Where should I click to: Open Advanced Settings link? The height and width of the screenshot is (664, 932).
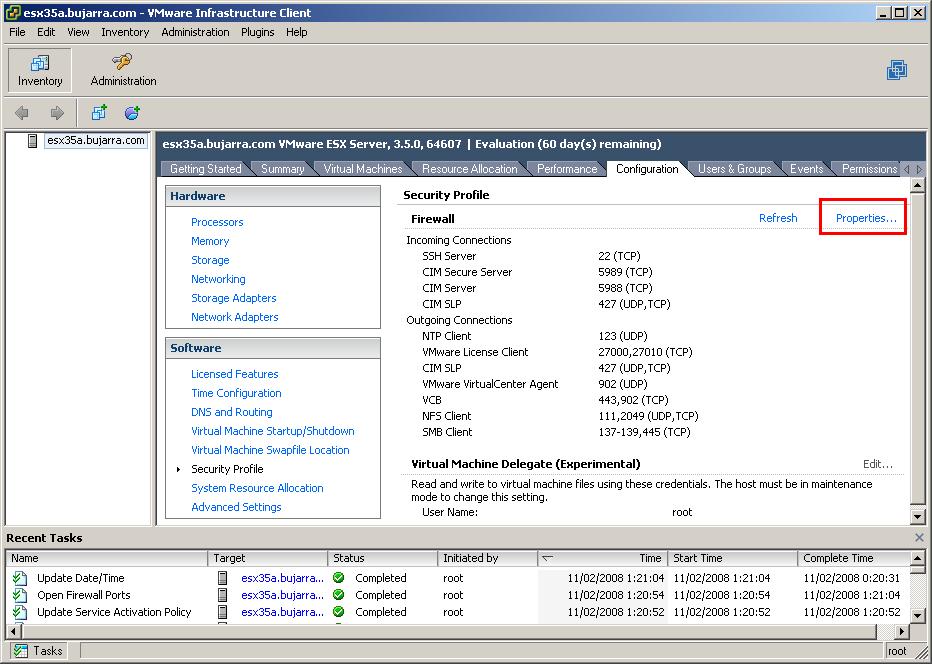click(236, 508)
